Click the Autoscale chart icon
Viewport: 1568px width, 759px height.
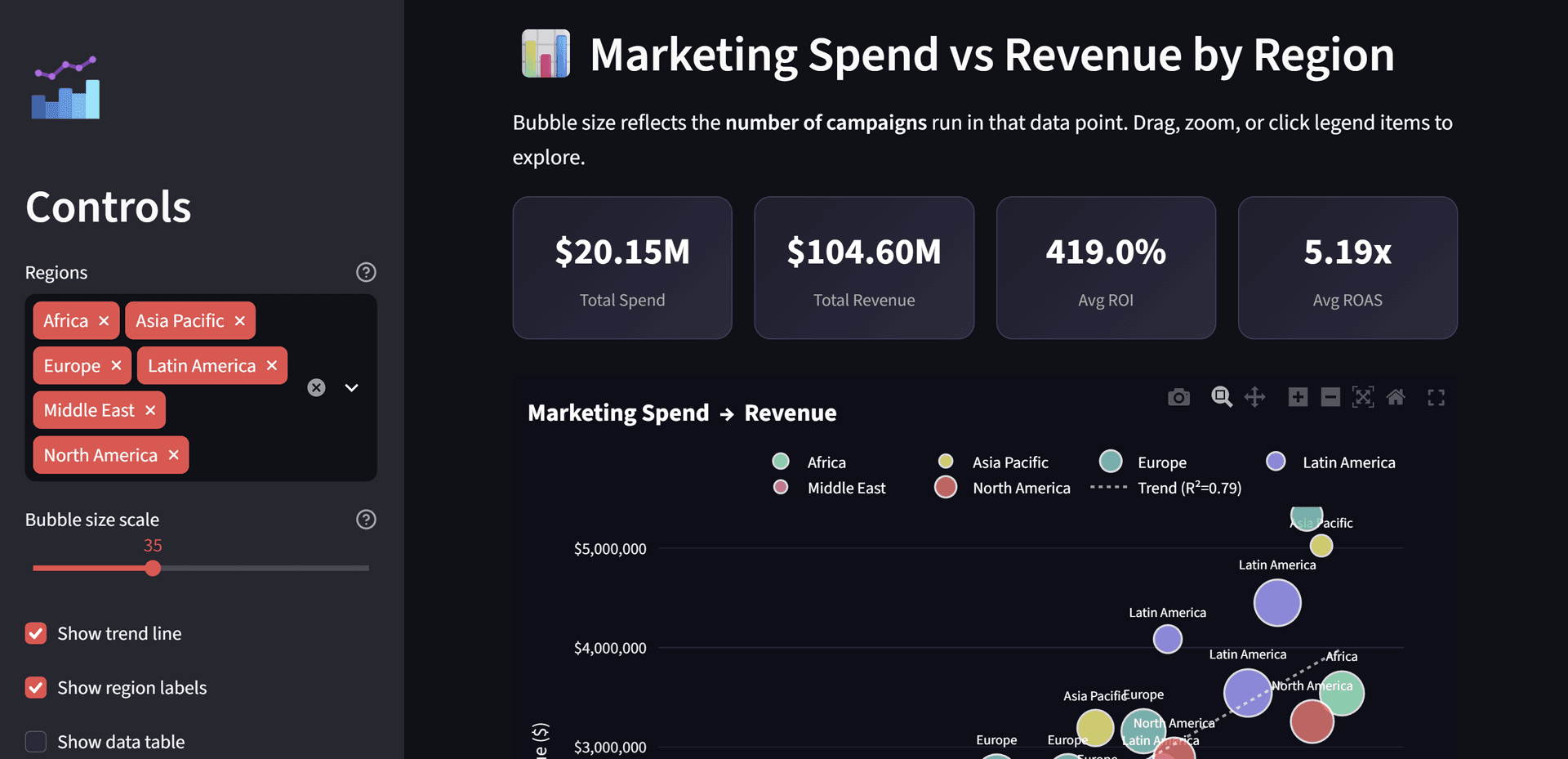[x=1363, y=397]
